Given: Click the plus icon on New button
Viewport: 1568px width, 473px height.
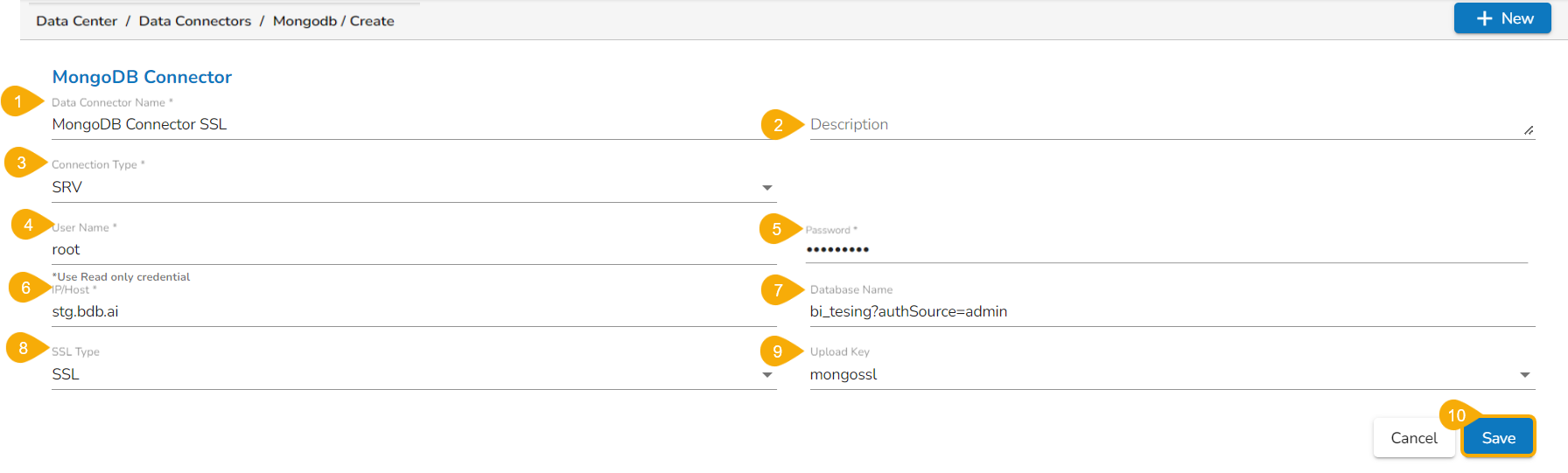Looking at the screenshot, I should click(1484, 18).
